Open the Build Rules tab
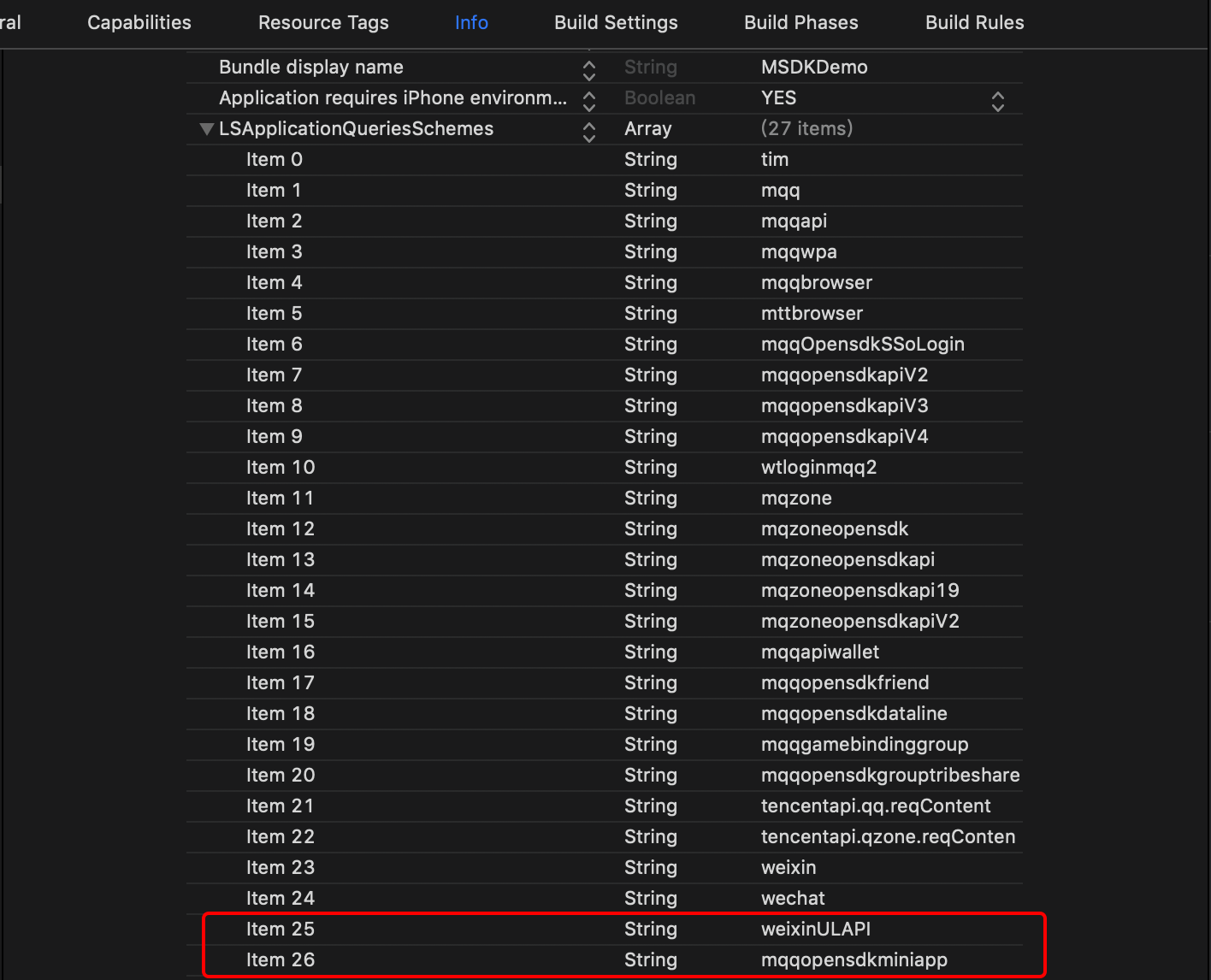 click(x=974, y=23)
